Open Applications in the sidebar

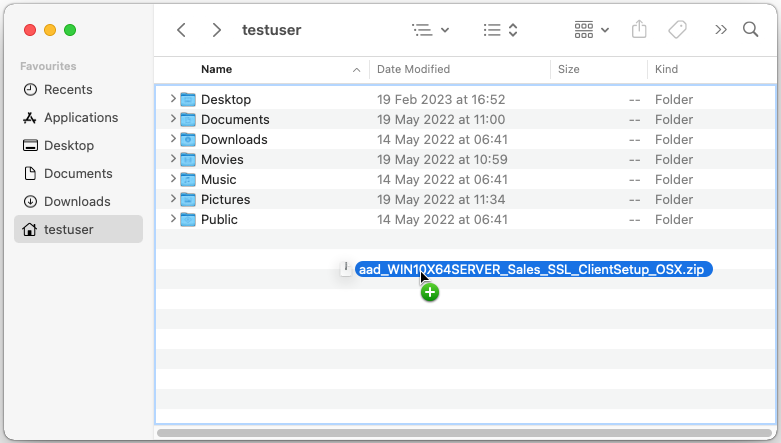point(80,117)
